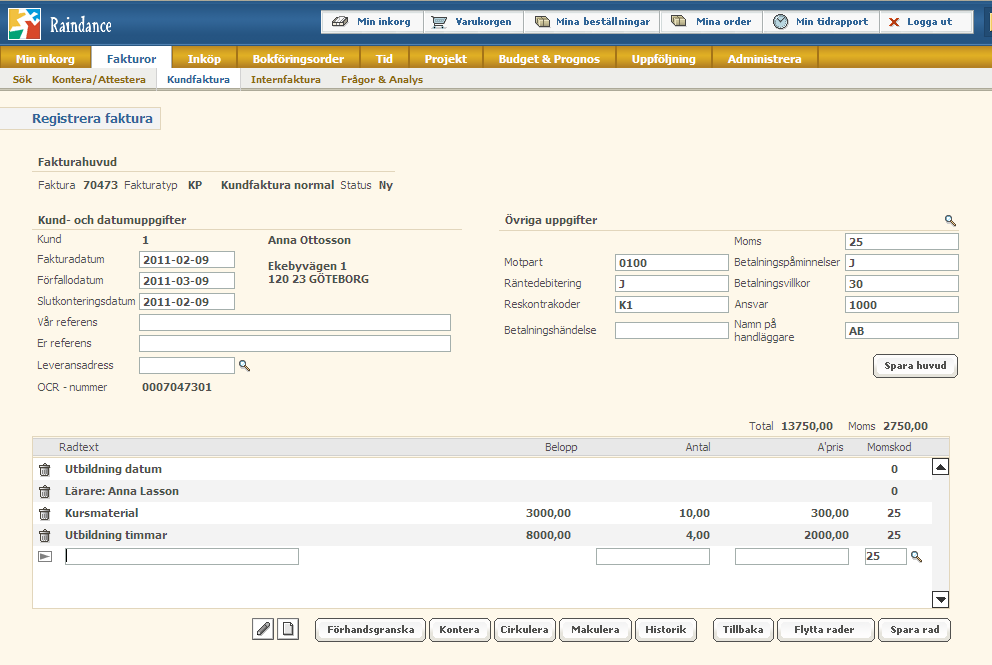Click the scroll down arrow of row list
Viewport: 992px width, 665px height.
point(940,599)
